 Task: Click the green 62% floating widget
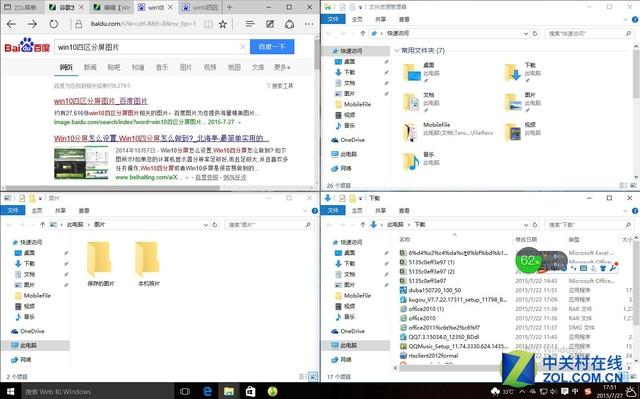528,260
